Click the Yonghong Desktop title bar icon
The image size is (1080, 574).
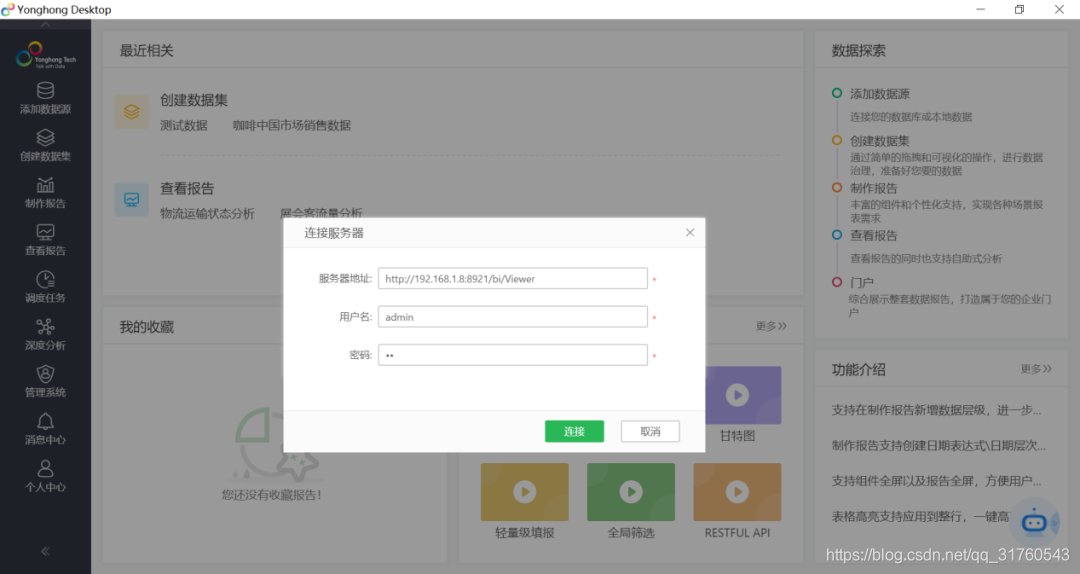8,10
